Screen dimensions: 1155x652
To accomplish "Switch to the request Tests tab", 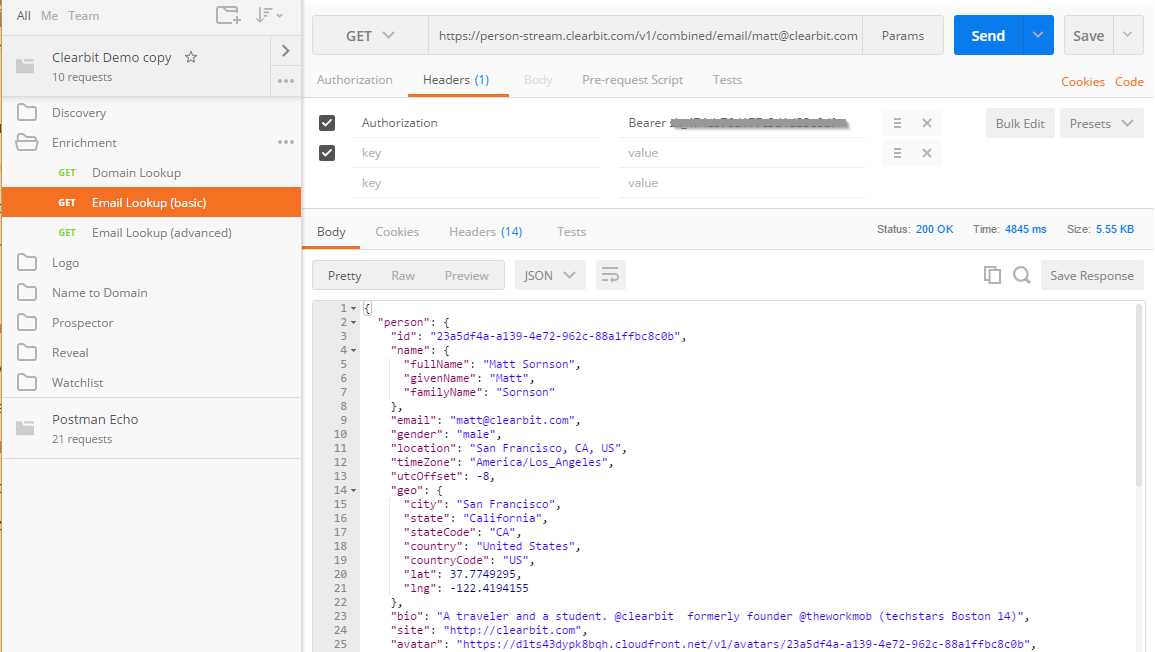I will (727, 80).
